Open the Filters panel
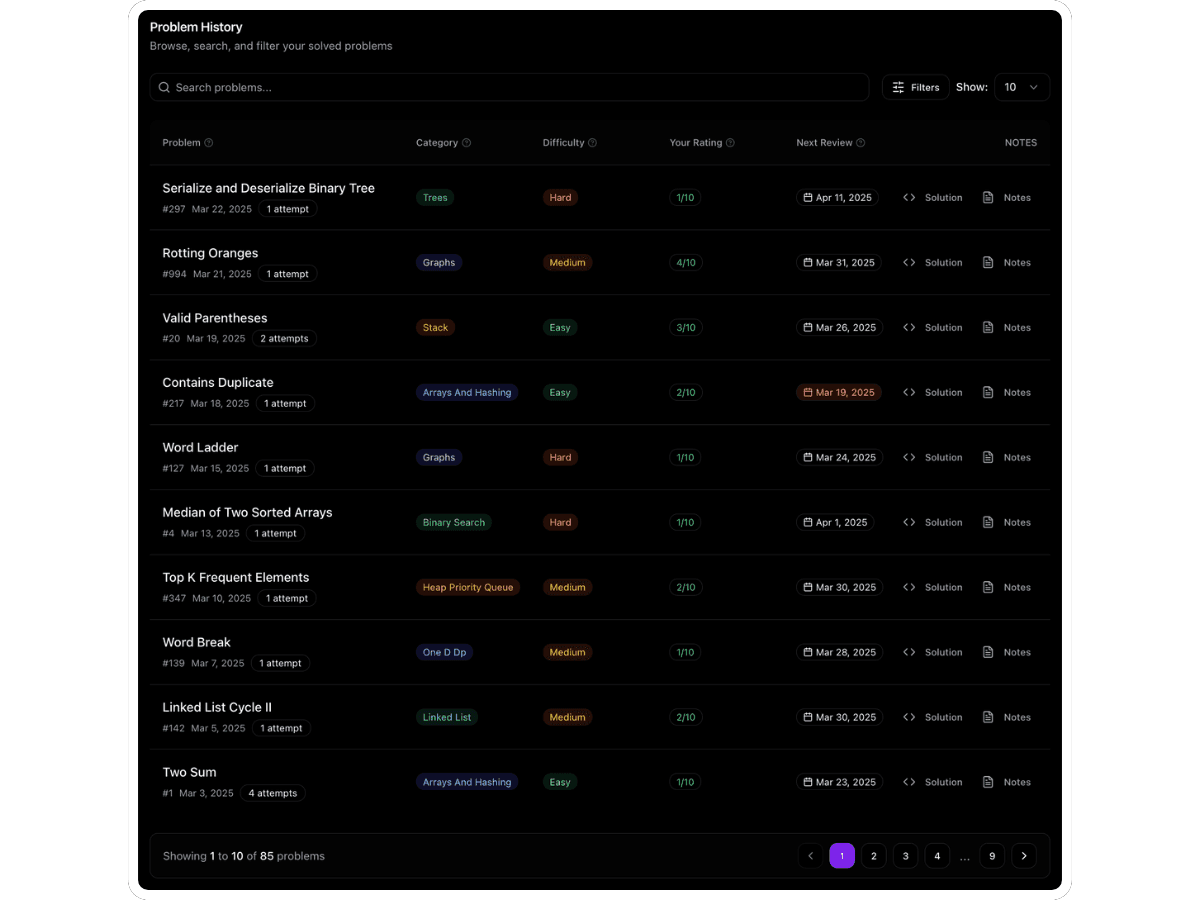Viewport: 1200px width, 900px height. [915, 88]
